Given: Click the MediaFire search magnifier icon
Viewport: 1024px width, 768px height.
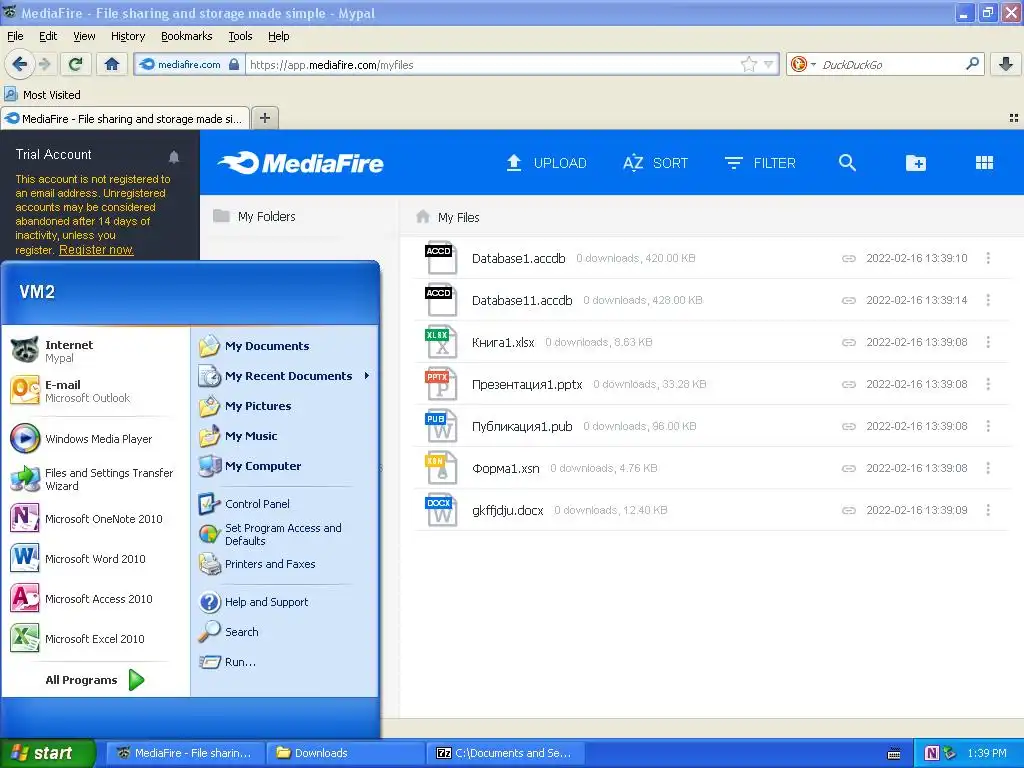Looking at the screenshot, I should pyautogui.click(x=847, y=163).
